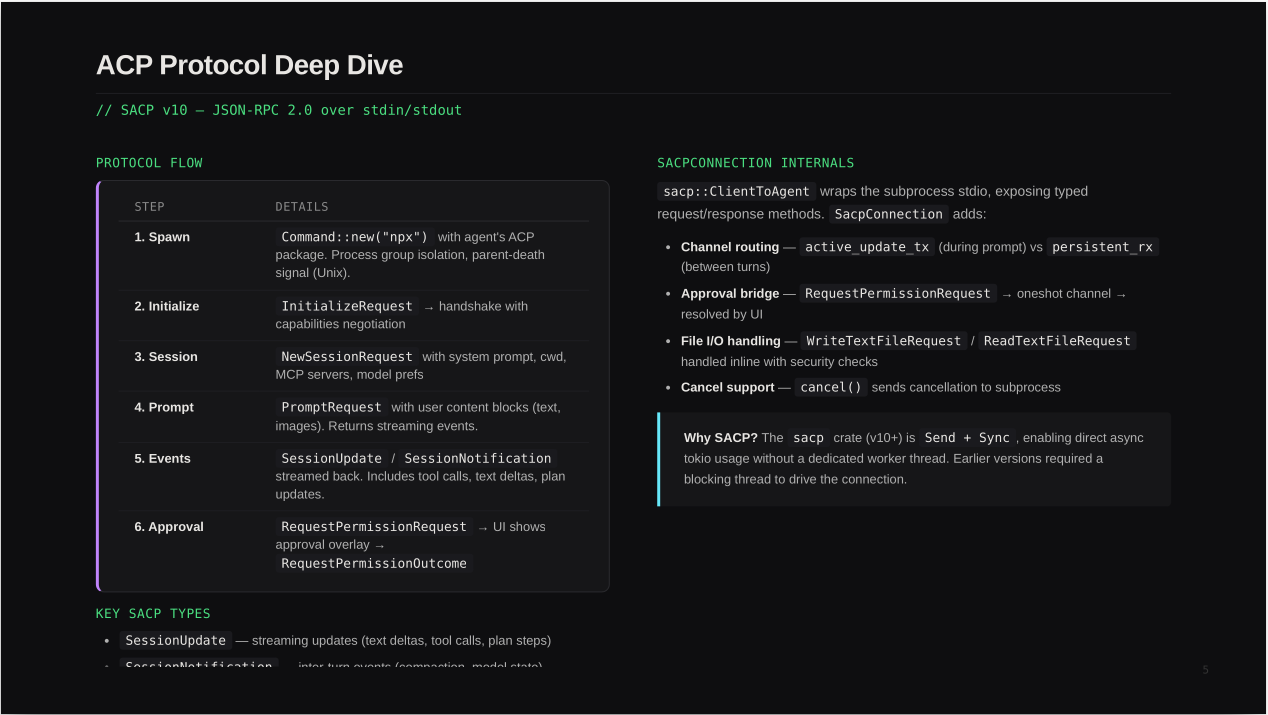Click the cancel() code tag

pyautogui.click(x=830, y=387)
